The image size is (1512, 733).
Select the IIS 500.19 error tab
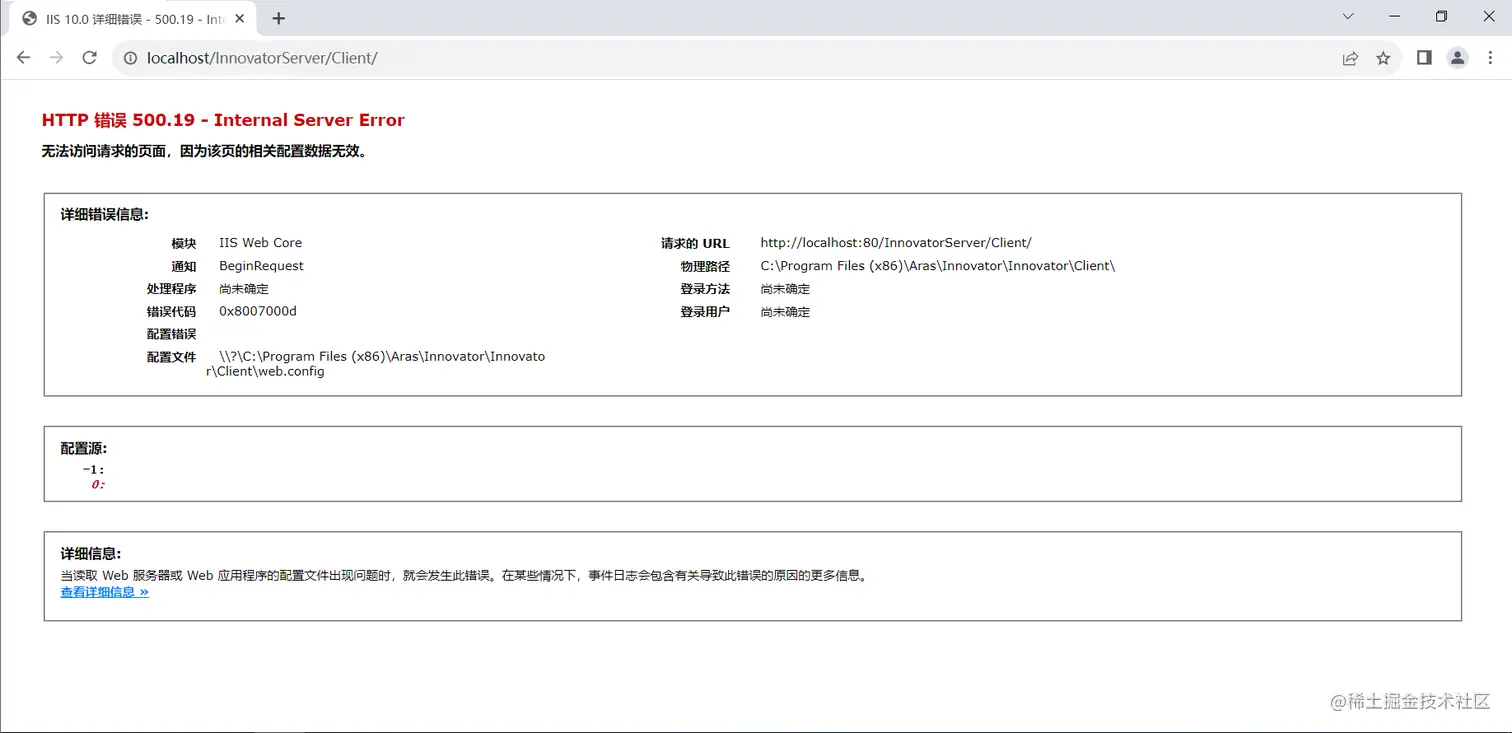click(130, 17)
